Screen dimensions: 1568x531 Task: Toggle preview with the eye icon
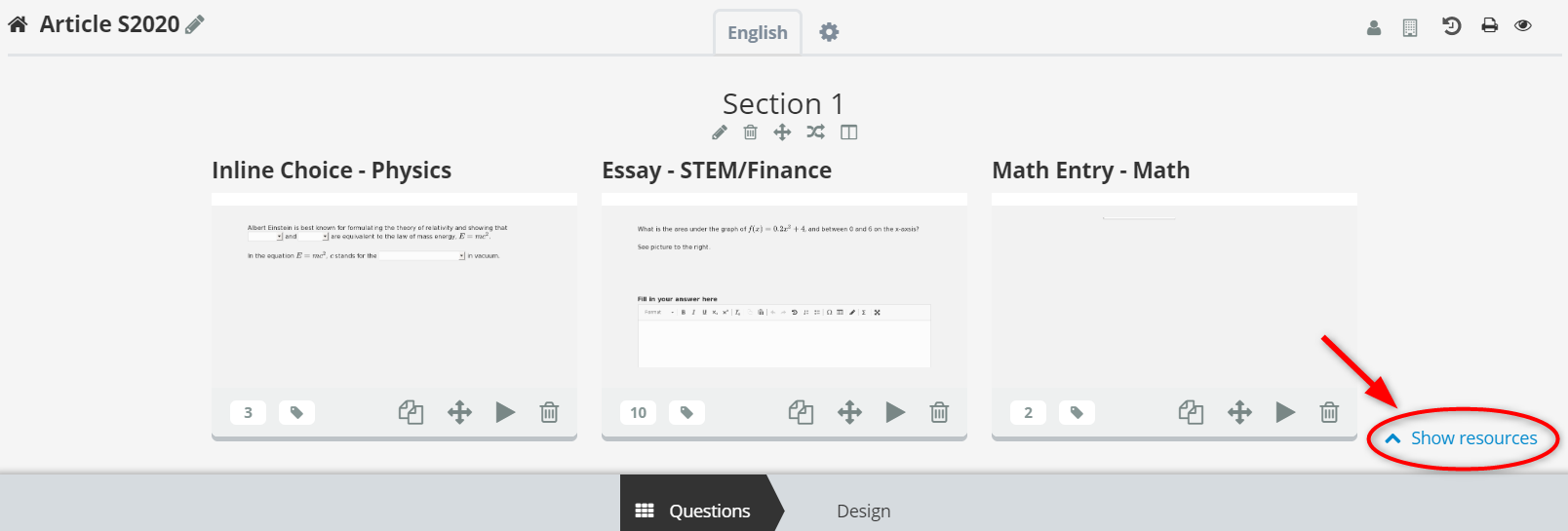point(1523,26)
